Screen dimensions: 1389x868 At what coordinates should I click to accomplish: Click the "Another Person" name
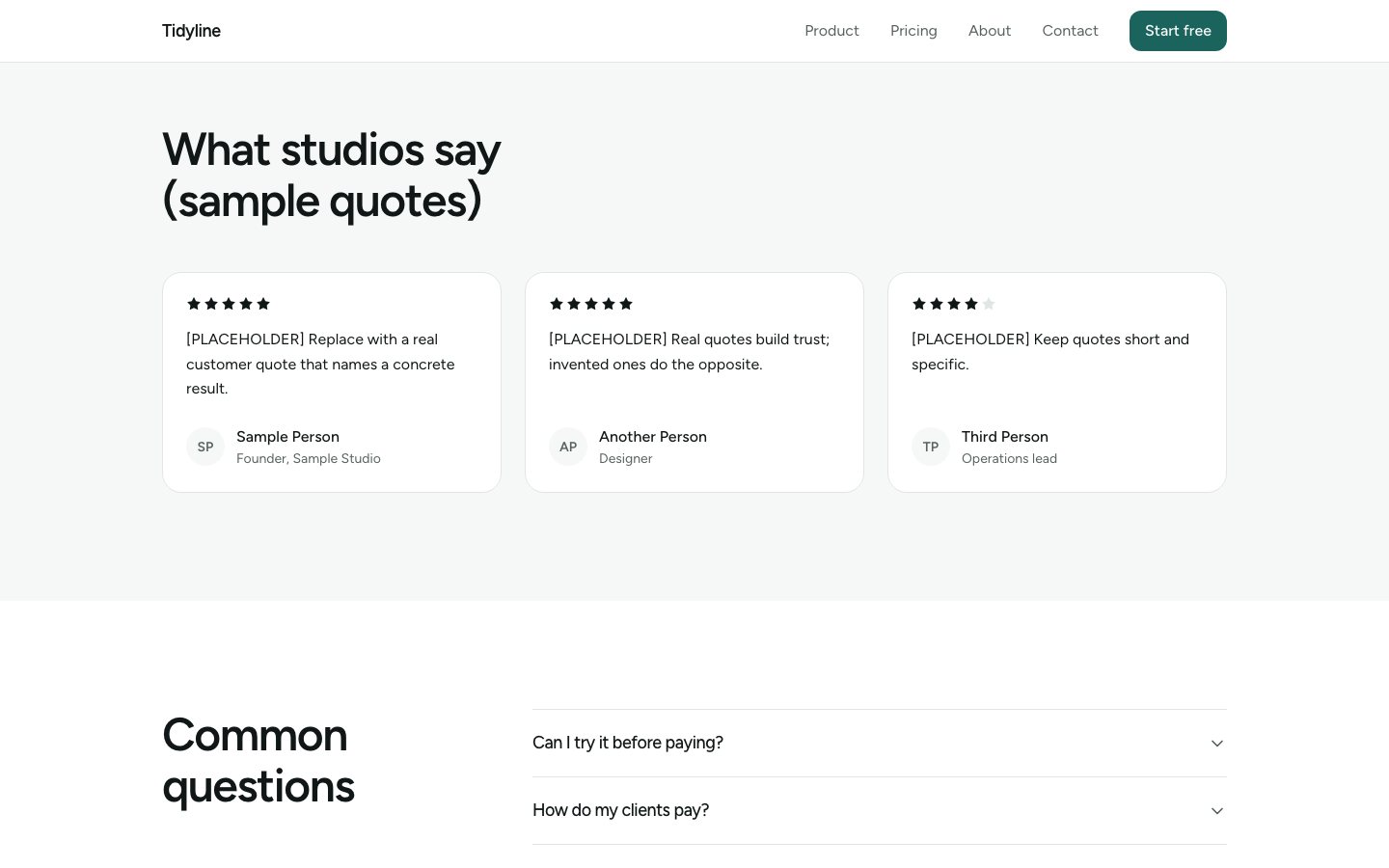pyautogui.click(x=653, y=437)
